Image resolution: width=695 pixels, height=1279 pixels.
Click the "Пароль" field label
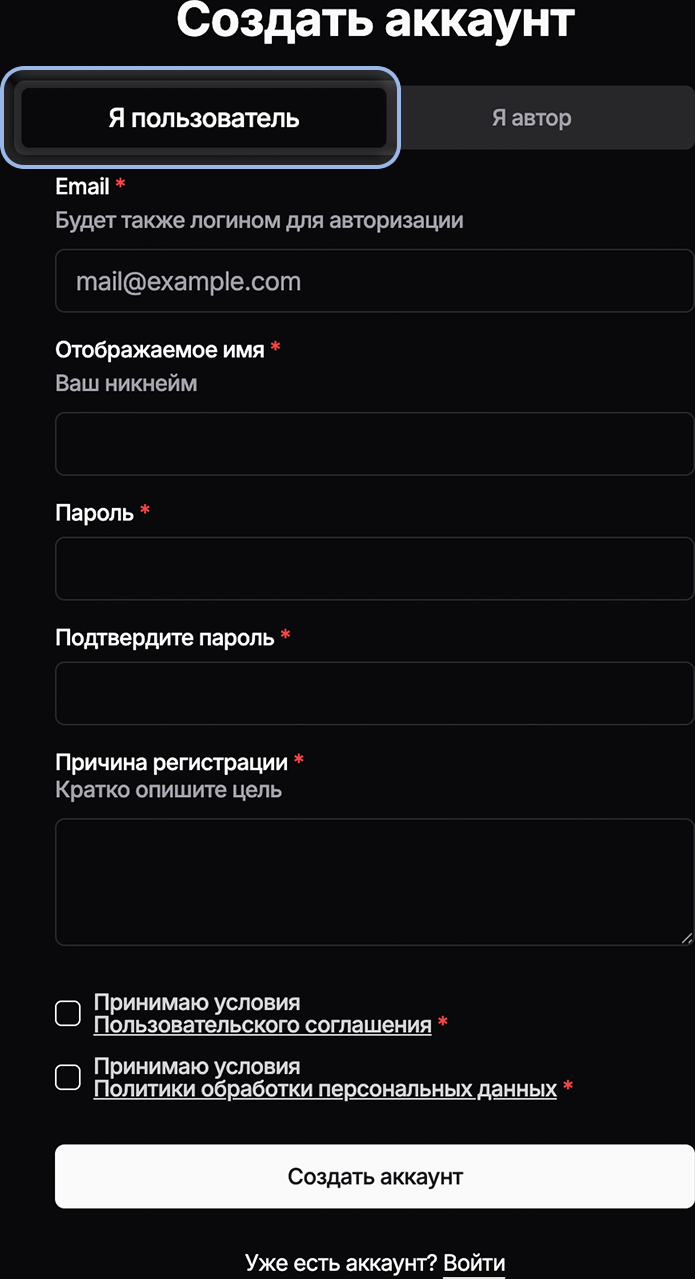[x=94, y=513]
